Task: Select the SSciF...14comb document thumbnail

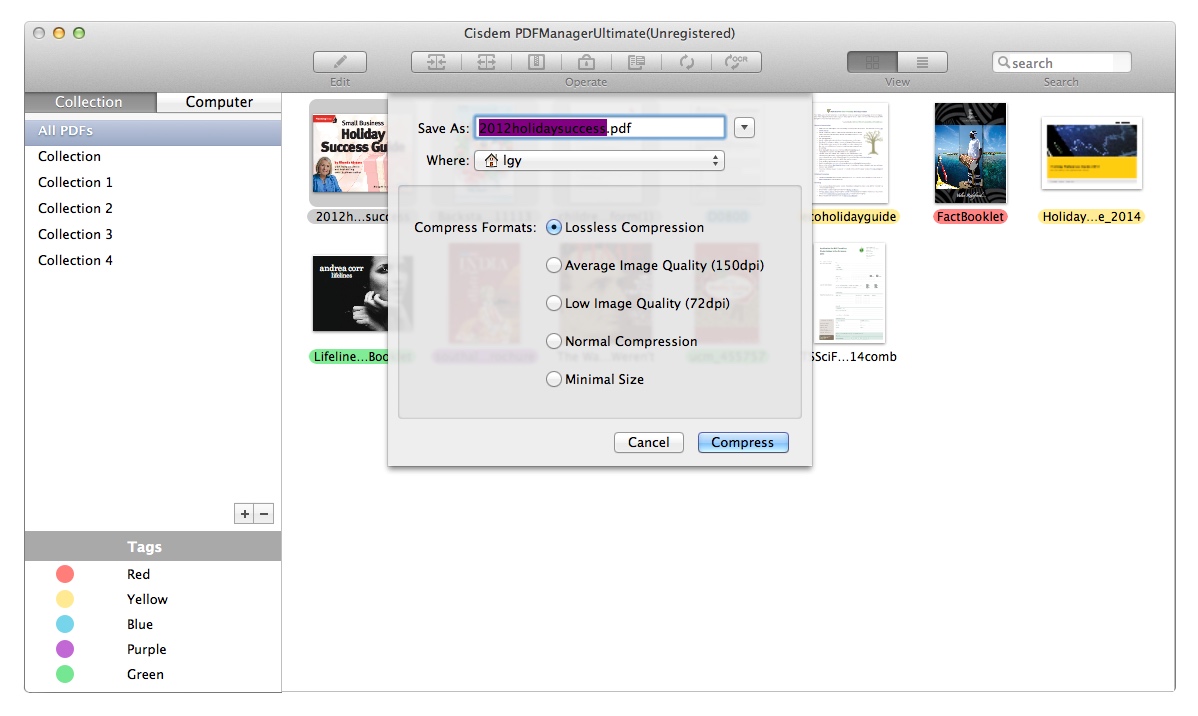Action: (x=850, y=293)
